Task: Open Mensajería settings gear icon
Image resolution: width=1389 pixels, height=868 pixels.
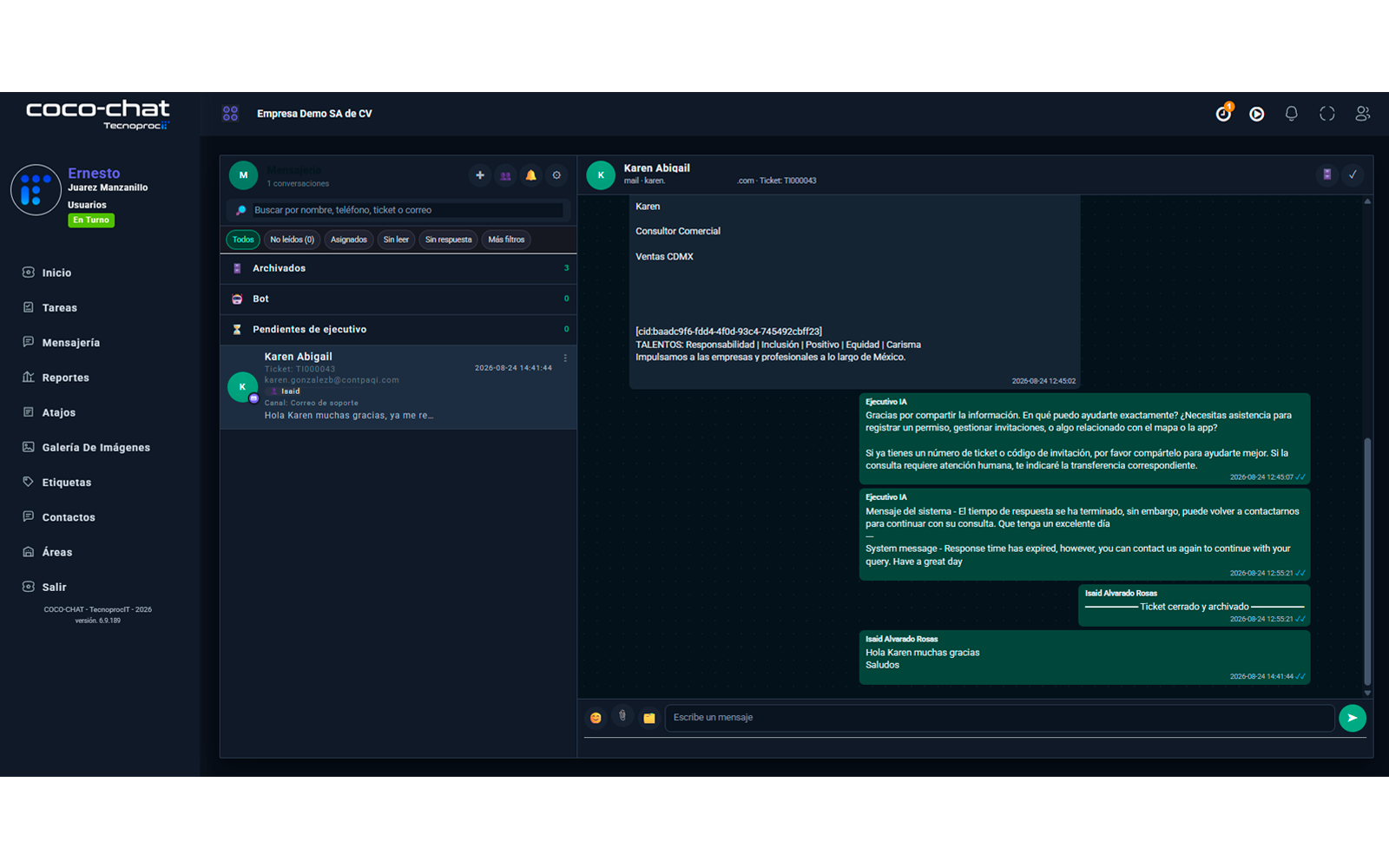Action: [556, 175]
